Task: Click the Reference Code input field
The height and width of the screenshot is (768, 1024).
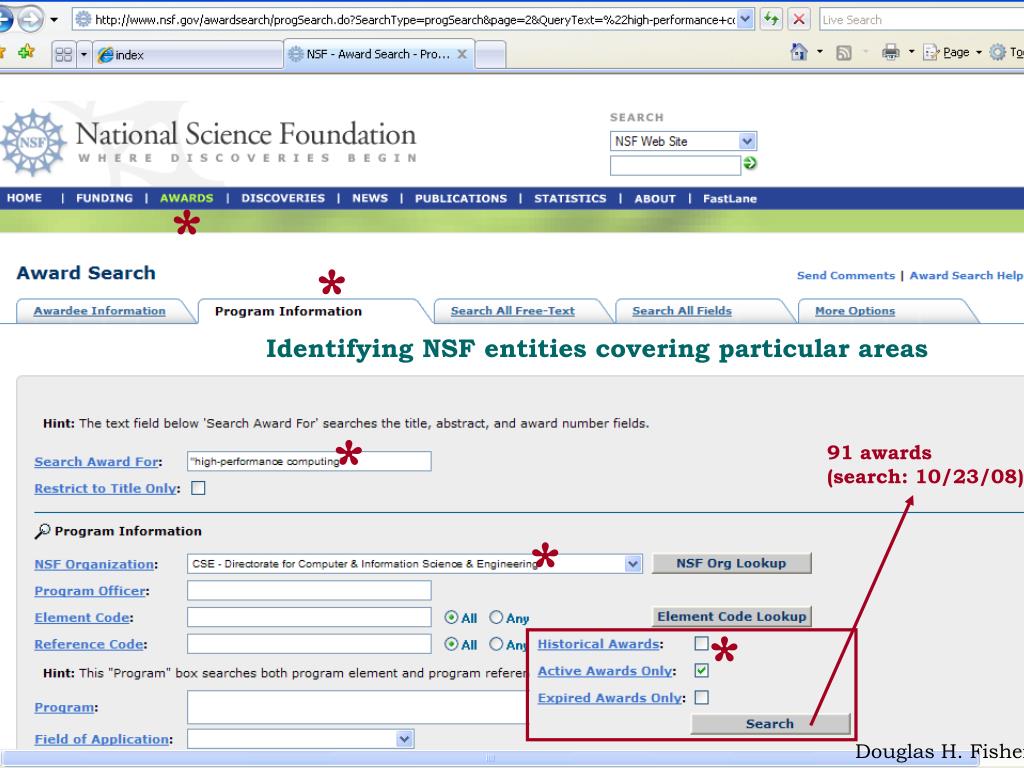Action: coord(309,644)
